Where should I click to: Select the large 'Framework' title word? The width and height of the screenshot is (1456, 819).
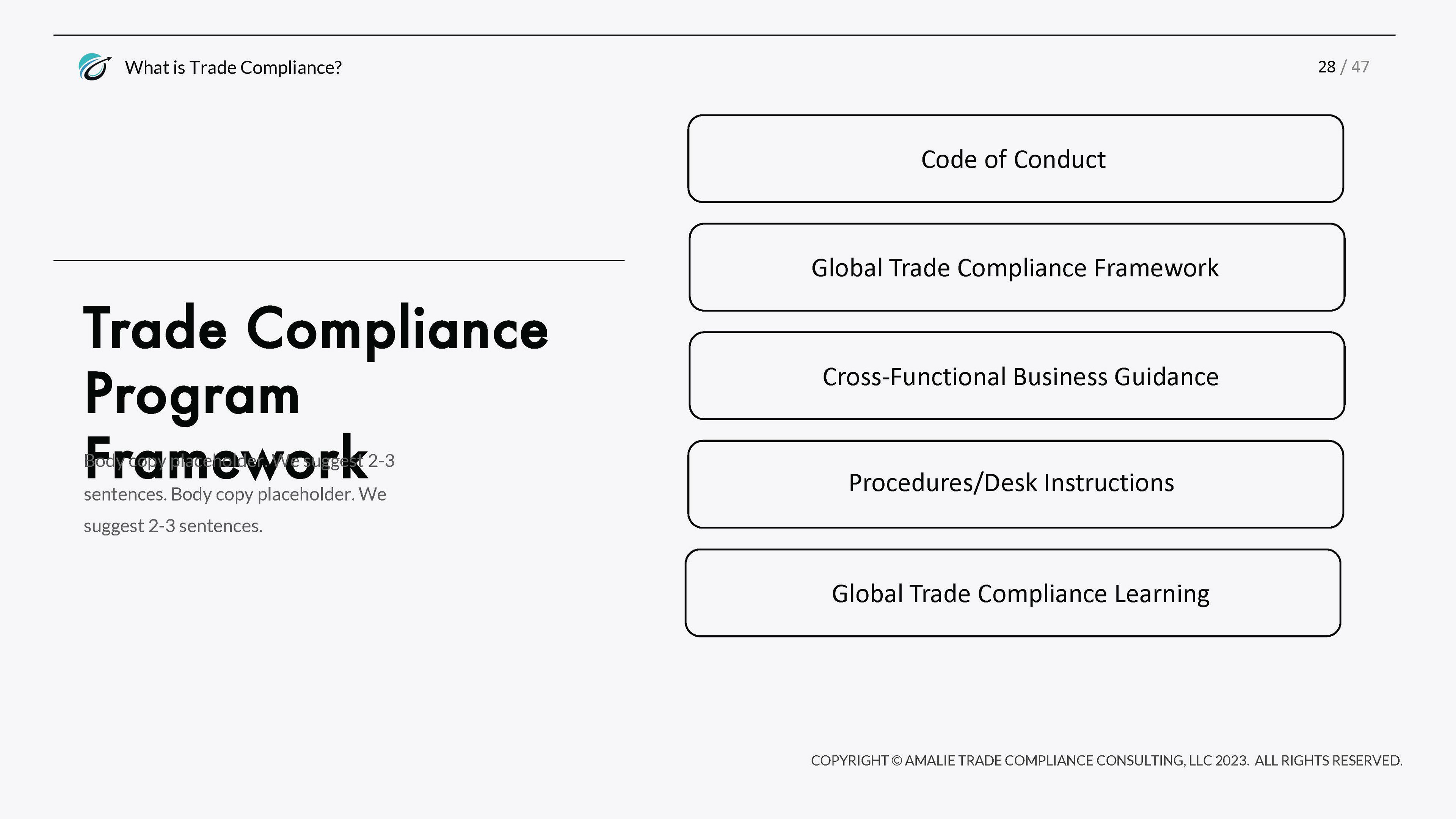pyautogui.click(x=226, y=458)
